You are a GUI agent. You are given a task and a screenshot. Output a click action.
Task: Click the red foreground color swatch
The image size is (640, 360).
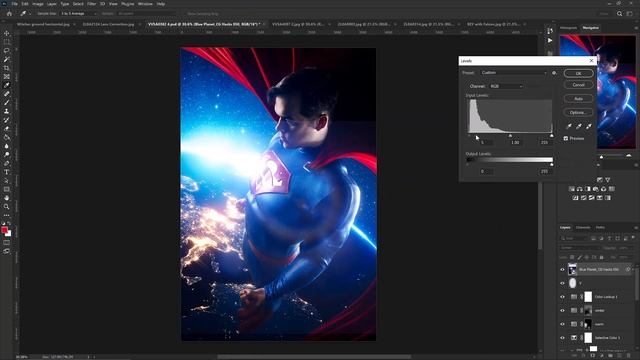(x=4, y=230)
